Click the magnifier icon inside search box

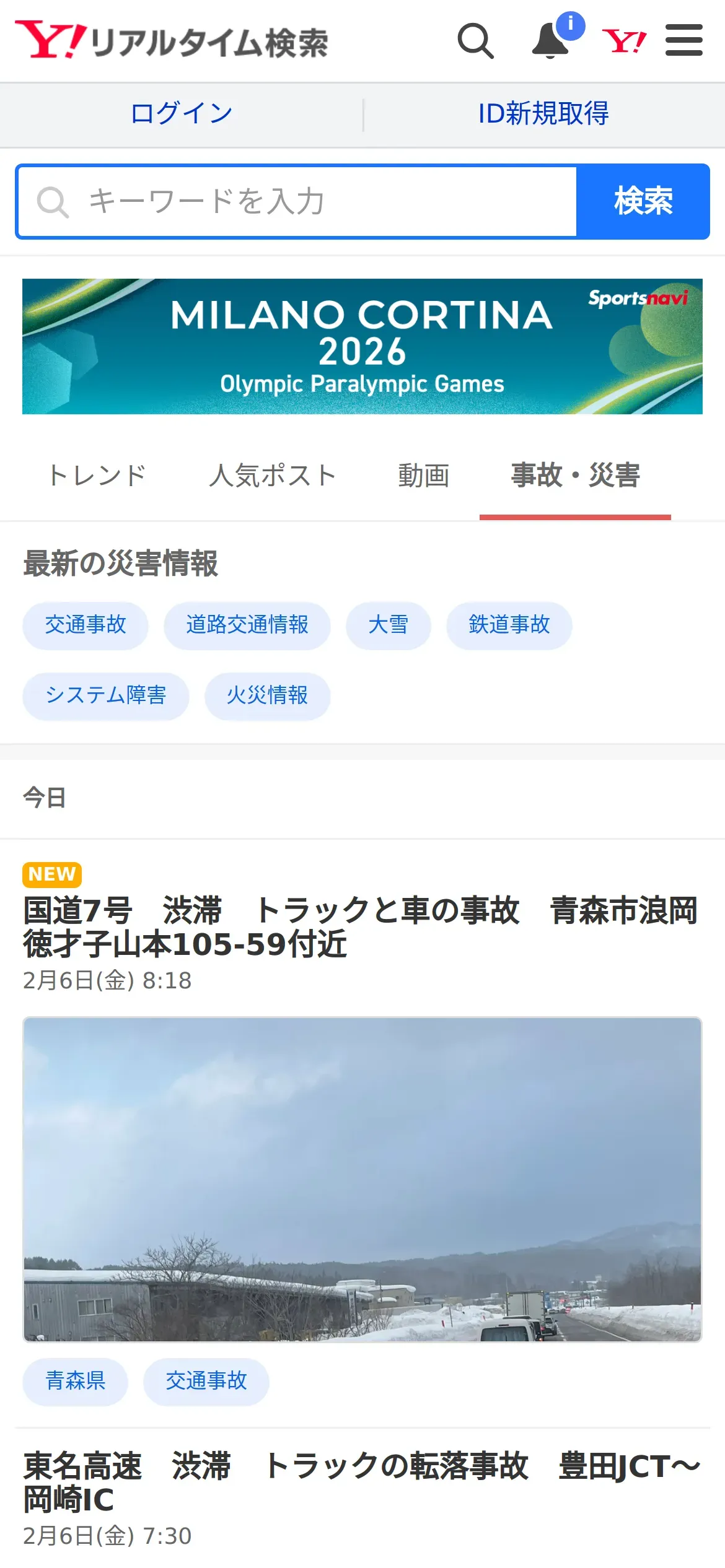53,202
